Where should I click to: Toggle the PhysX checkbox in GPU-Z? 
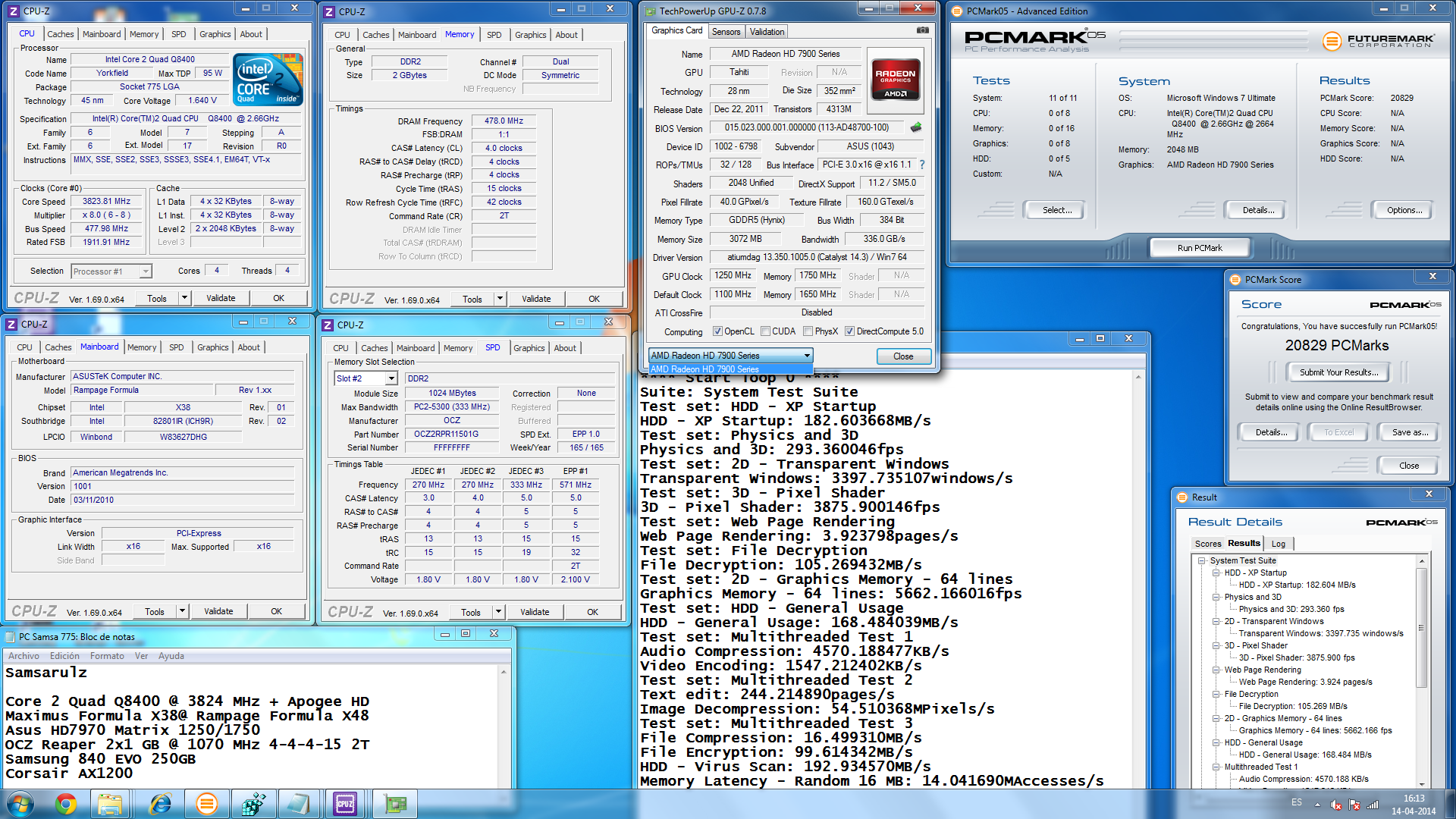[808, 331]
